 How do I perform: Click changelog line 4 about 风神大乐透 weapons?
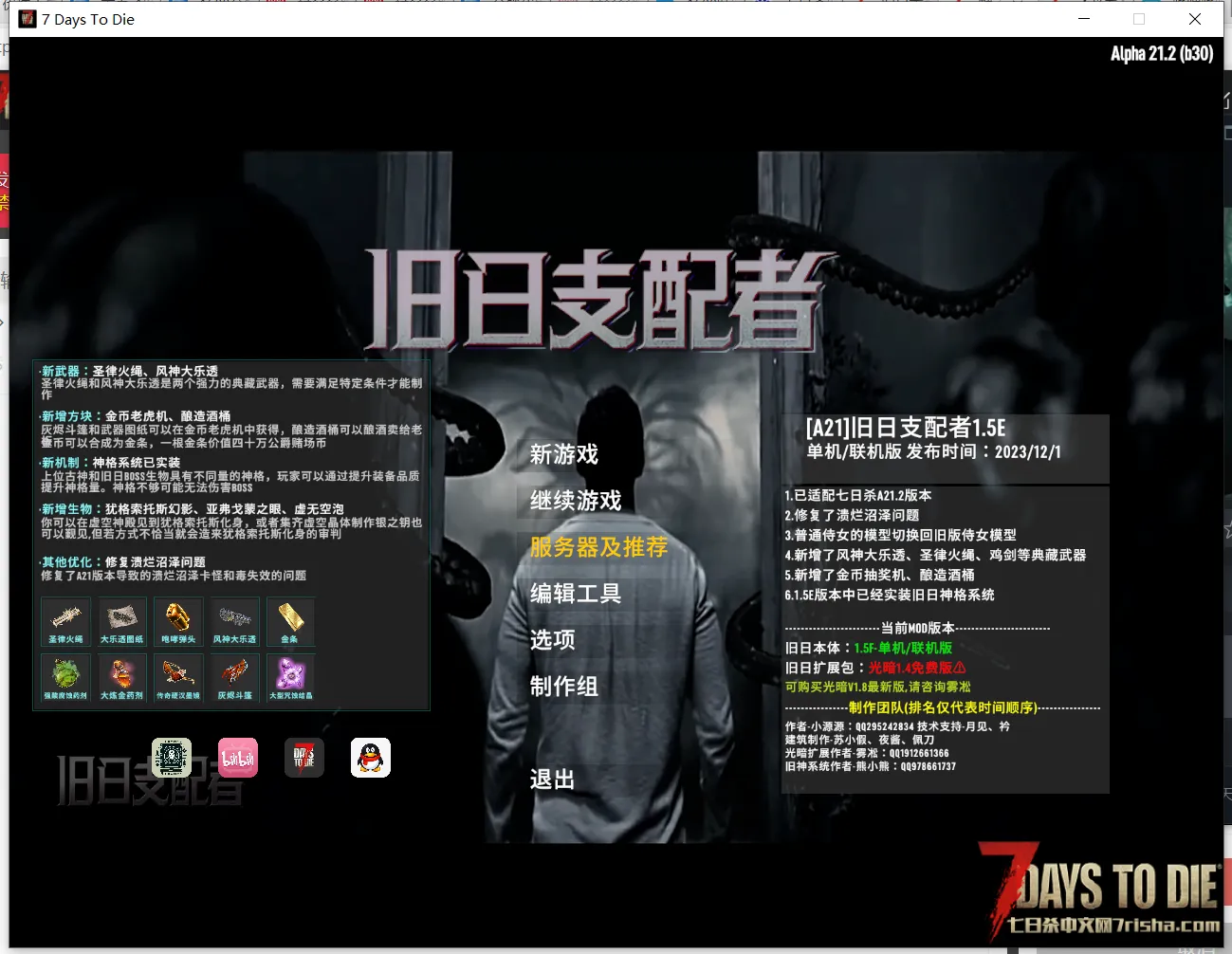(x=935, y=555)
